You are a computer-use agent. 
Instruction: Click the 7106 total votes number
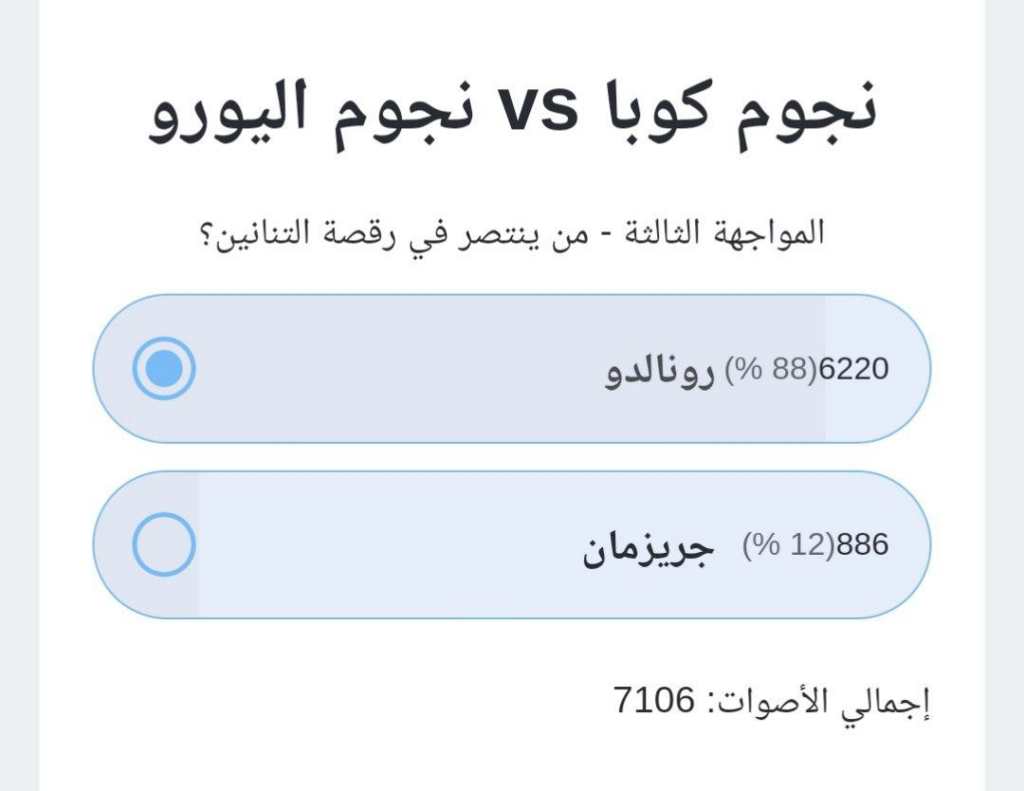coord(654,701)
